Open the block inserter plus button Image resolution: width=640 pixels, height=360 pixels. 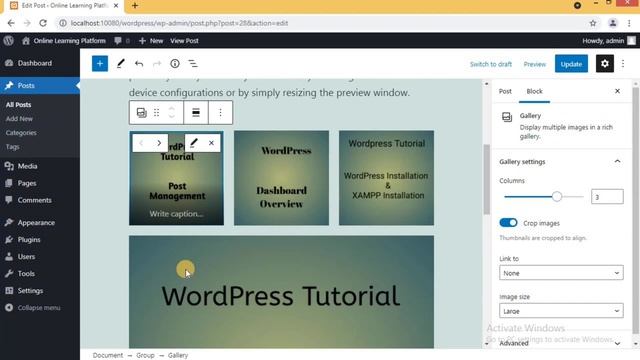click(100, 64)
